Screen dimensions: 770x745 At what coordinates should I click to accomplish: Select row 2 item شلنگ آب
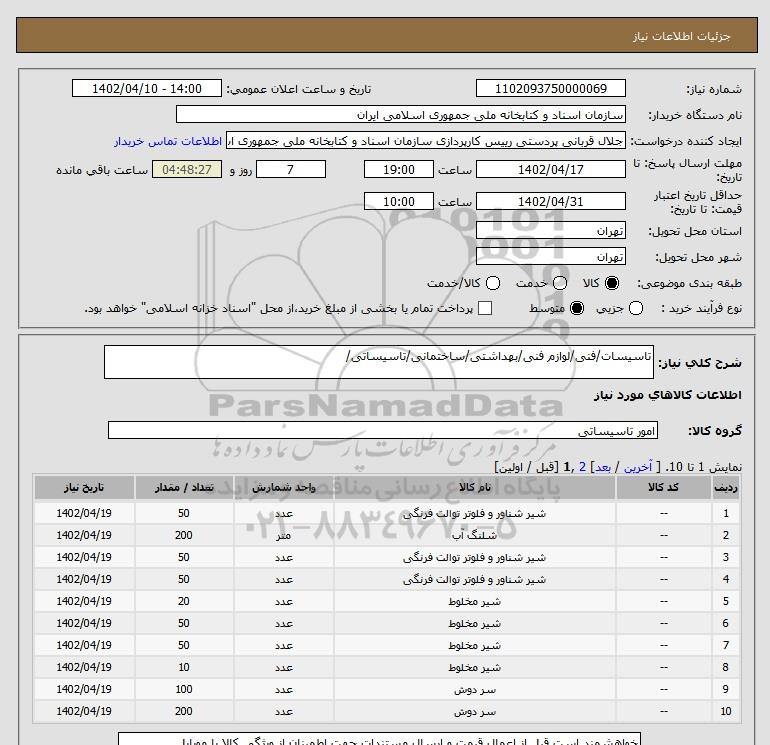point(474,536)
